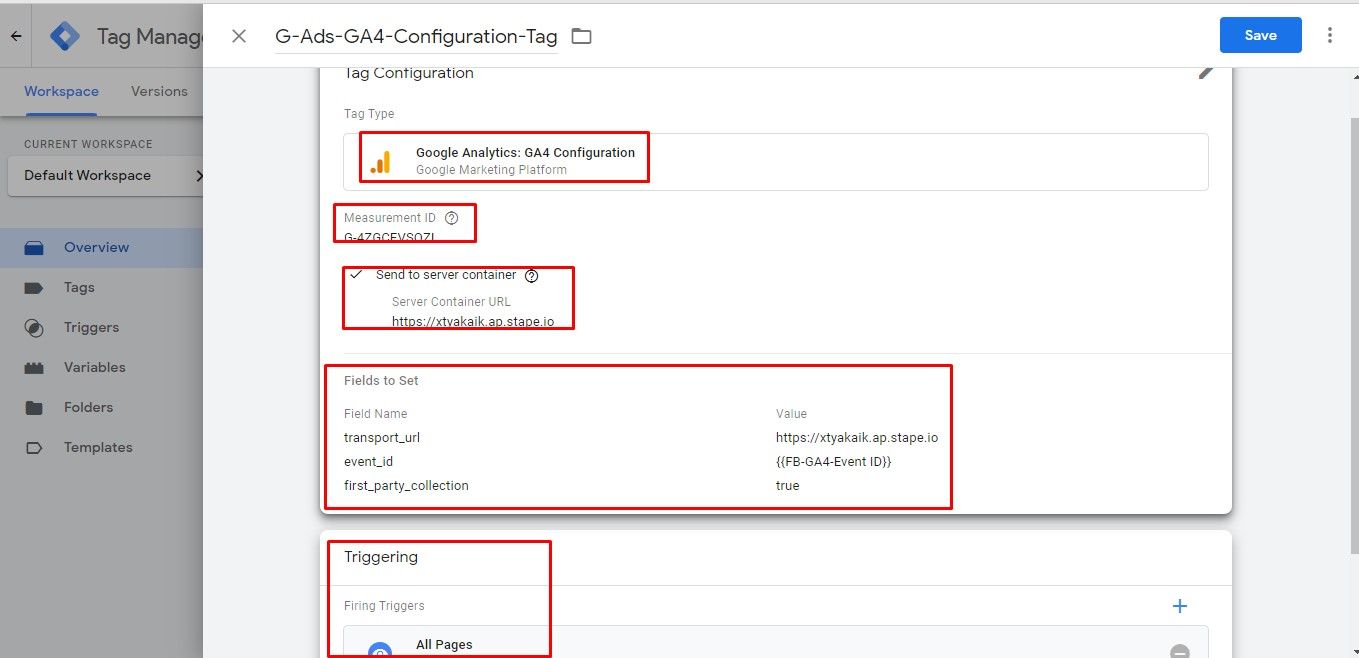Click the folder icon next to the tag name
The width and height of the screenshot is (1359, 658).
tap(581, 36)
